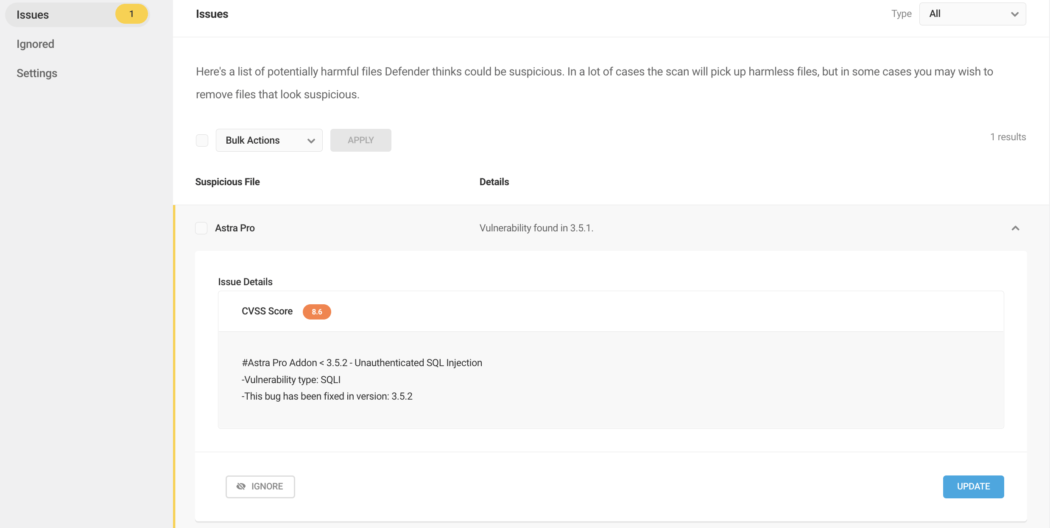Click the eye-slash icon on the Ignore button
This screenshot has width=1050, height=528.
241,486
